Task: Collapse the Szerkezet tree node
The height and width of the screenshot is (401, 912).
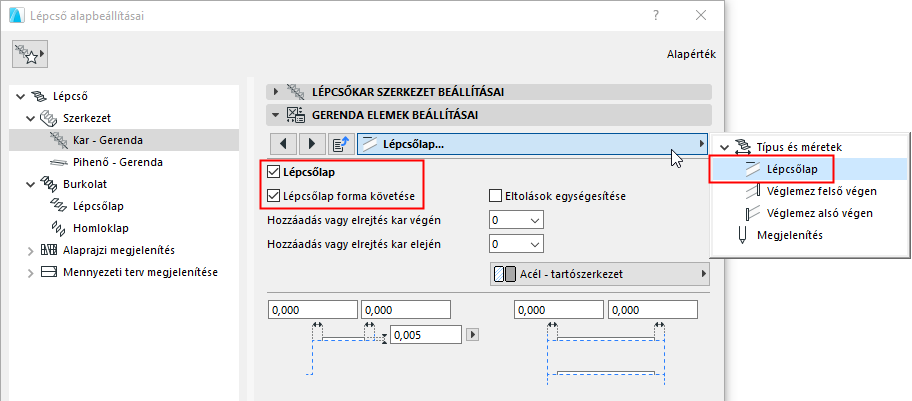Action: click(31, 118)
